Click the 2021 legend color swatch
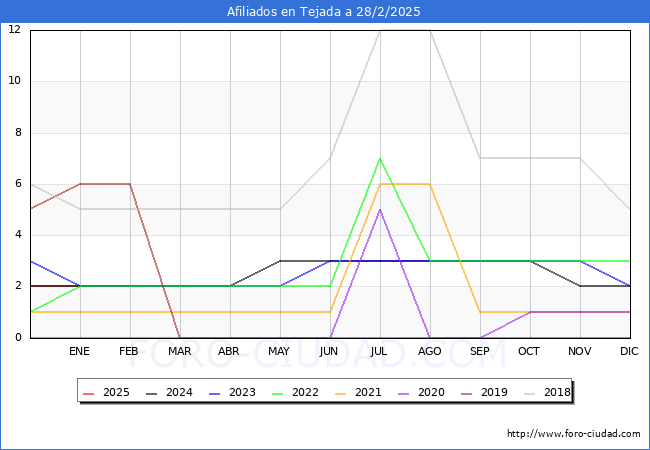Viewport: 650px width, 450px height. click(x=341, y=393)
